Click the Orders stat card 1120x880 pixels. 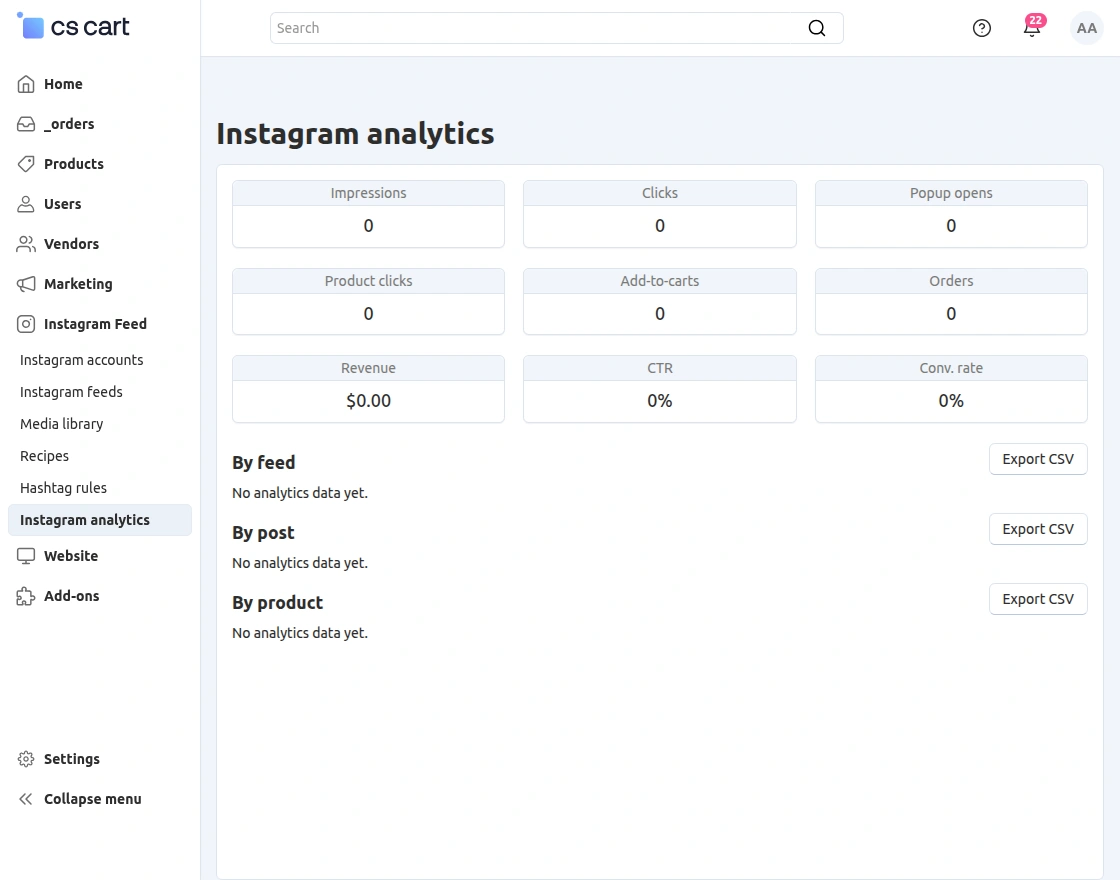(951, 301)
